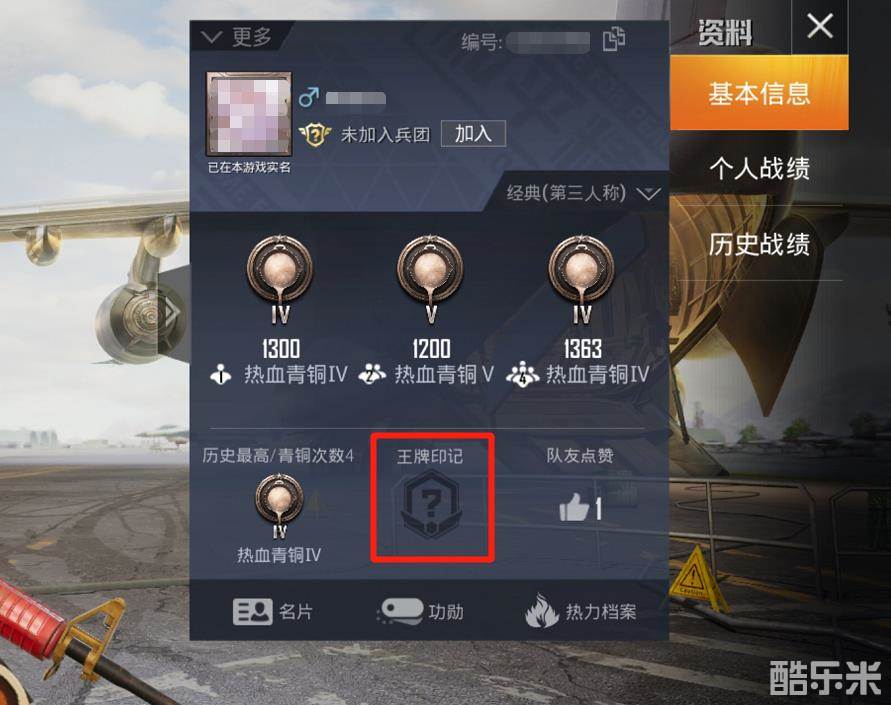Image resolution: width=891 pixels, height=705 pixels.
Task: Click the 历史最高 热血青铜IV badge
Action: [279, 506]
